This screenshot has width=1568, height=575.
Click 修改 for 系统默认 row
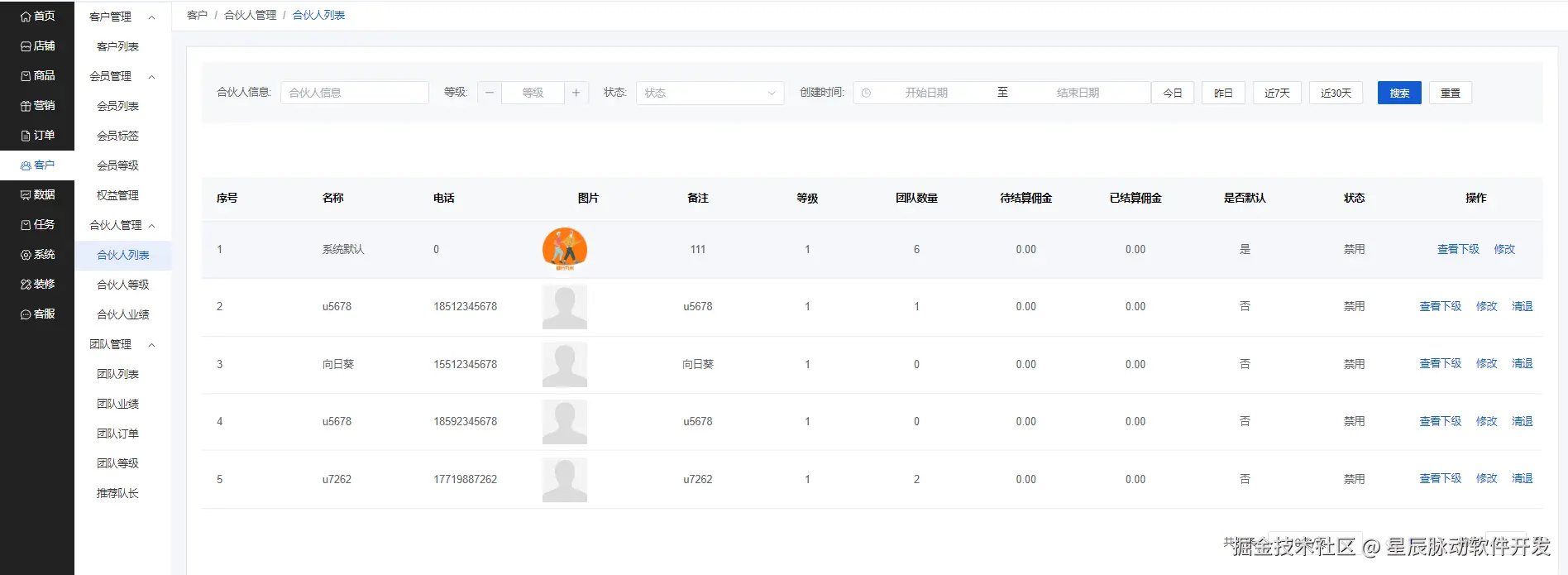click(1504, 249)
